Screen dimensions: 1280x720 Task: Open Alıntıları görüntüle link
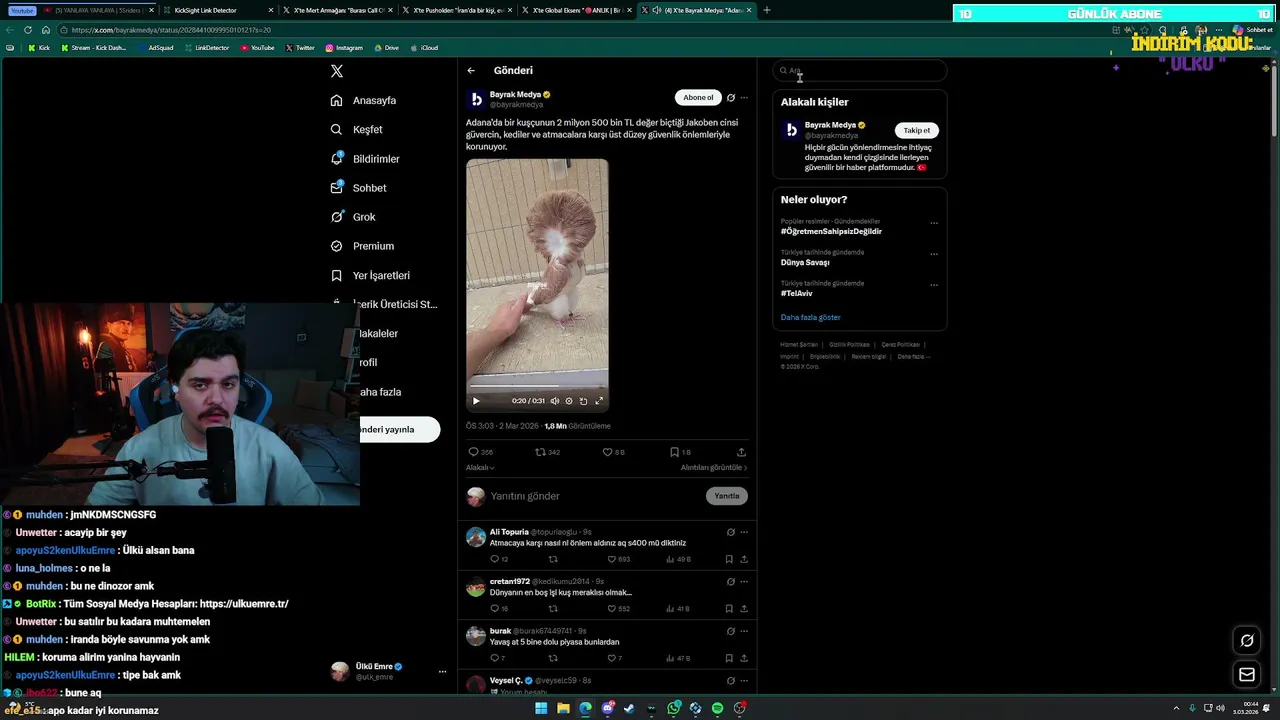click(x=714, y=468)
